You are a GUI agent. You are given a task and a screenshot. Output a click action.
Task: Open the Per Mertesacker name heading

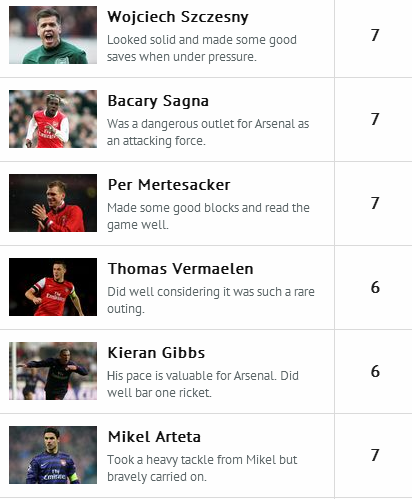pyautogui.click(x=169, y=185)
